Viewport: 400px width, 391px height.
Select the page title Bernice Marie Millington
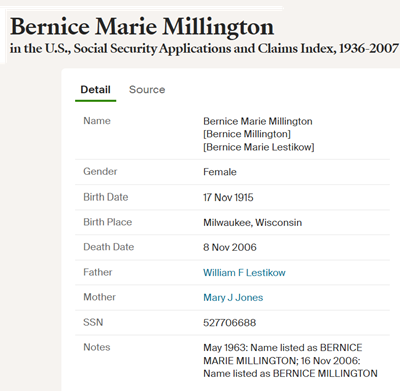[142, 27]
